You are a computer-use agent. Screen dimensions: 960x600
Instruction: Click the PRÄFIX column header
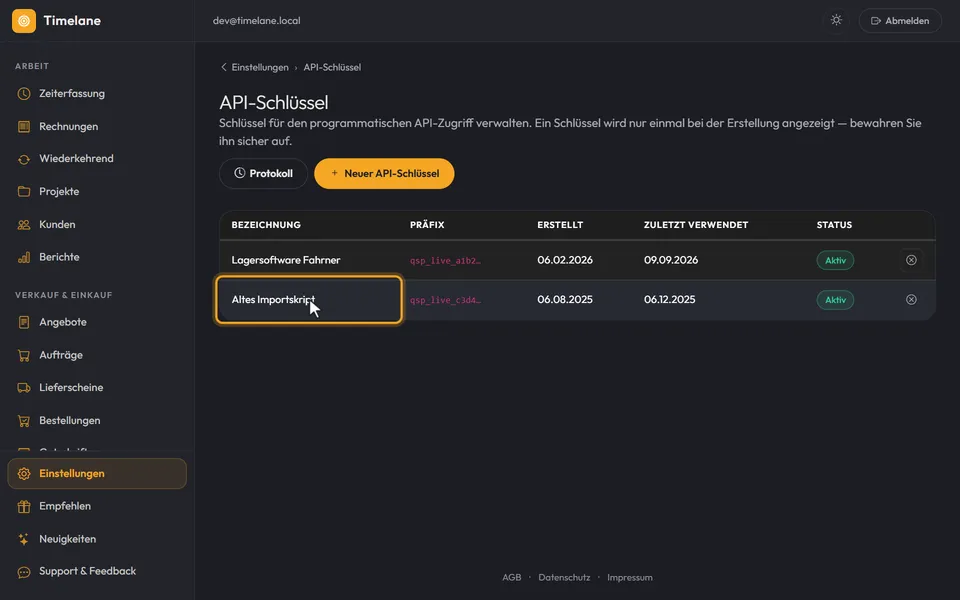click(427, 225)
